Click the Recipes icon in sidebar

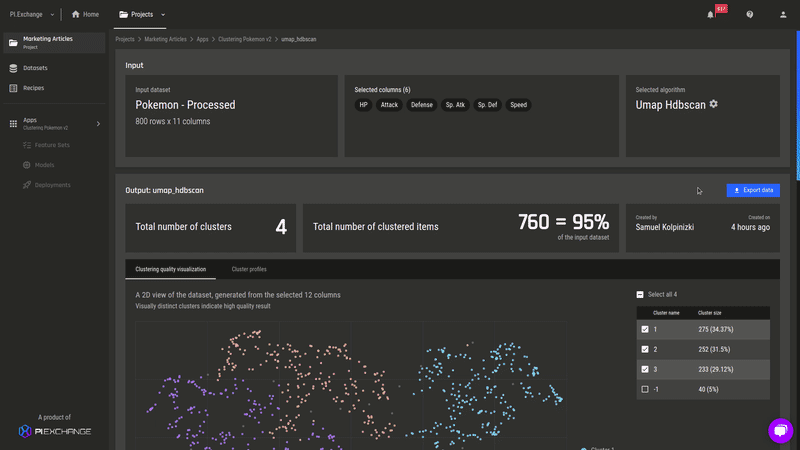(13, 88)
